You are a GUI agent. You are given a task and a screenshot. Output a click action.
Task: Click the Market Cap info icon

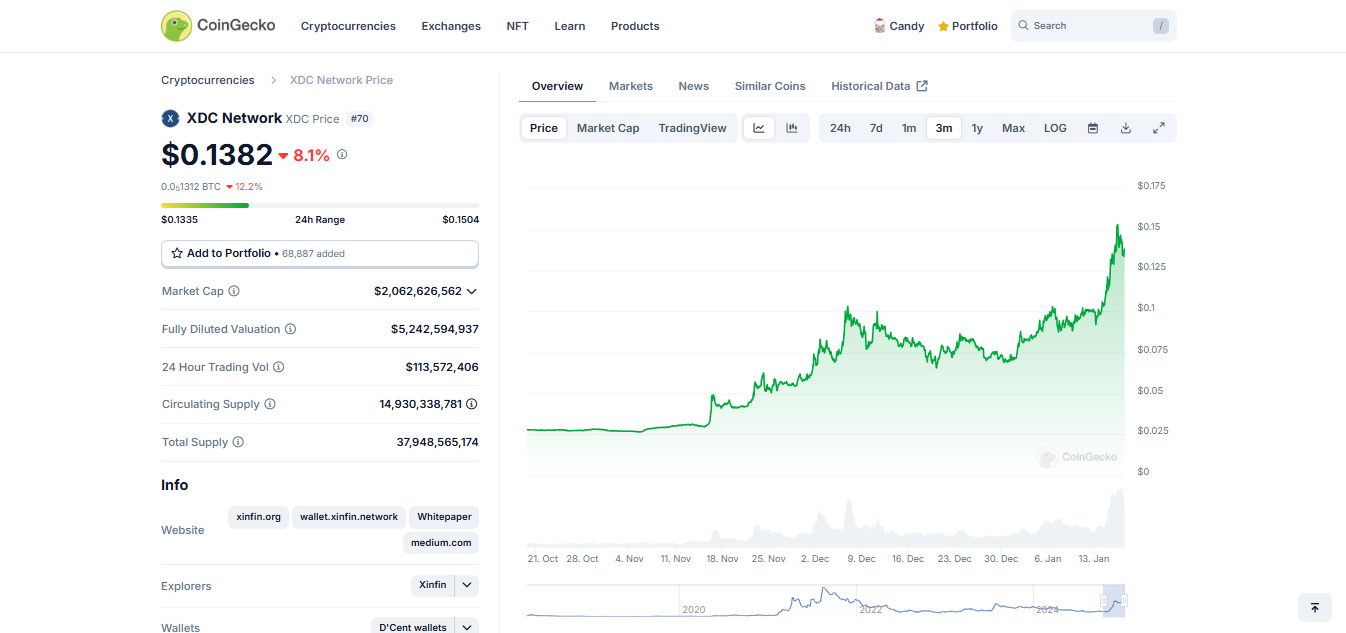point(234,291)
